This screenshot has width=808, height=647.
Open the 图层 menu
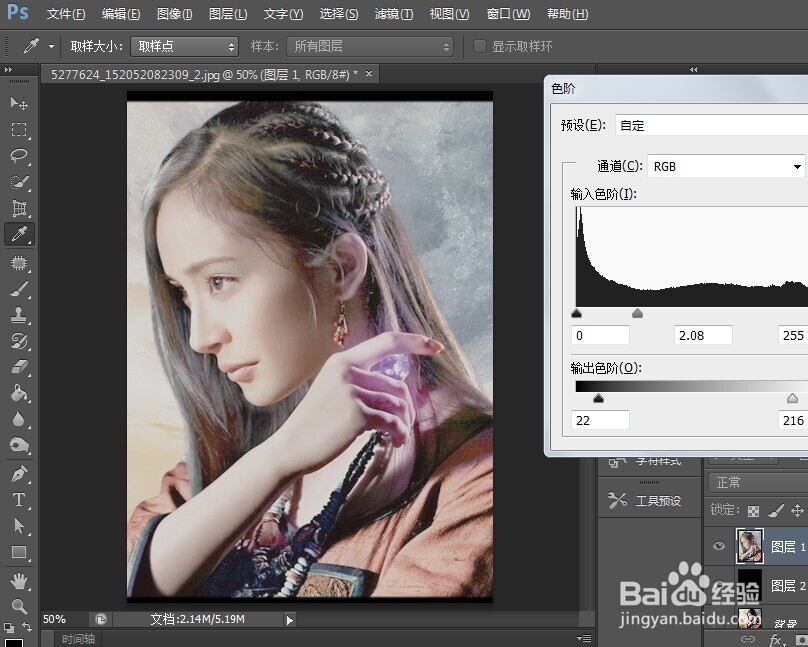point(228,14)
